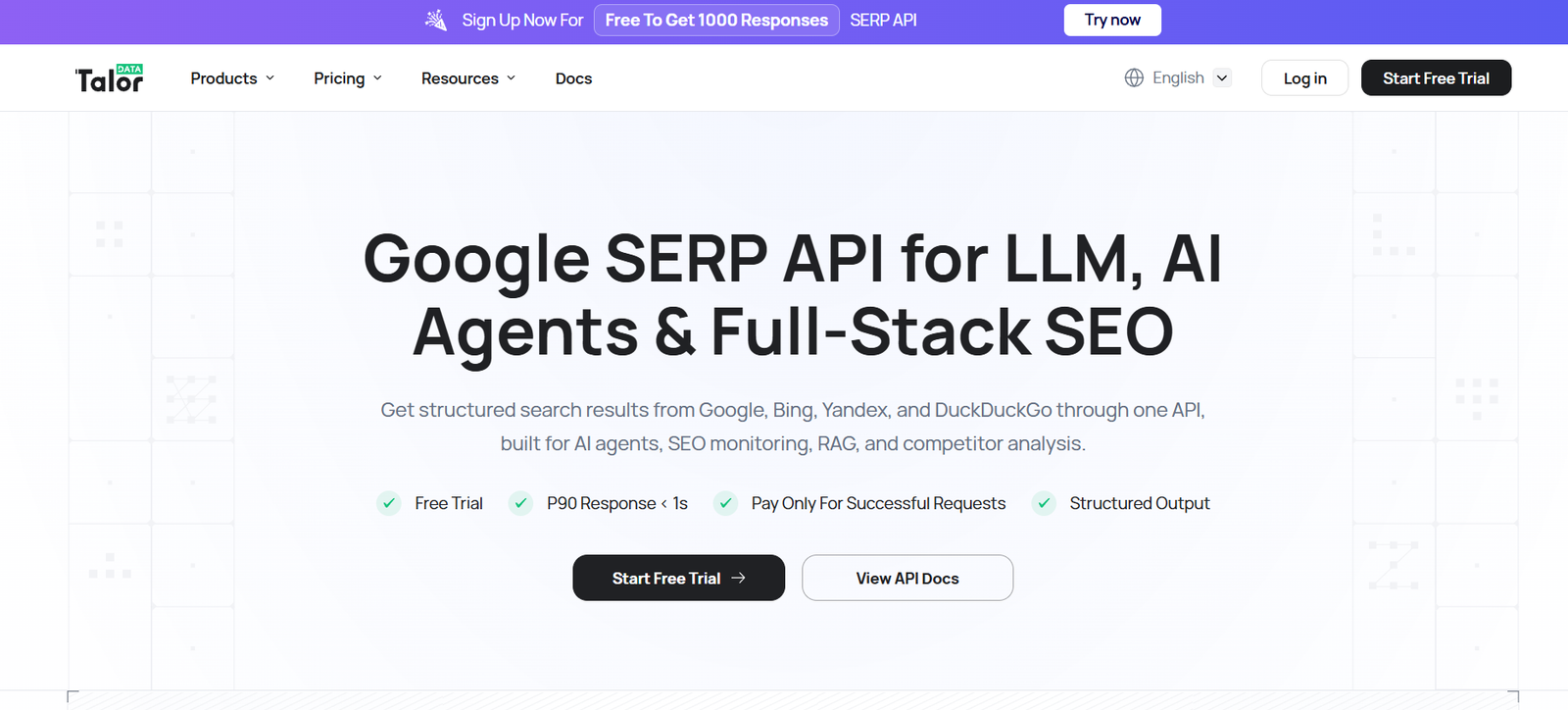Image resolution: width=1568 pixels, height=710 pixels.
Task: Click the 'P90 Response < 1s' text
Action: [x=617, y=503]
